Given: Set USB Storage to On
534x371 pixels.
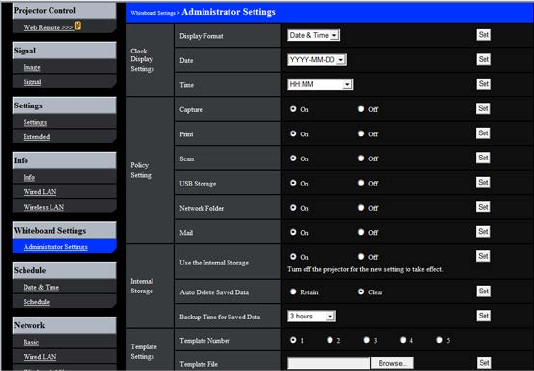Looking at the screenshot, I should (293, 183).
